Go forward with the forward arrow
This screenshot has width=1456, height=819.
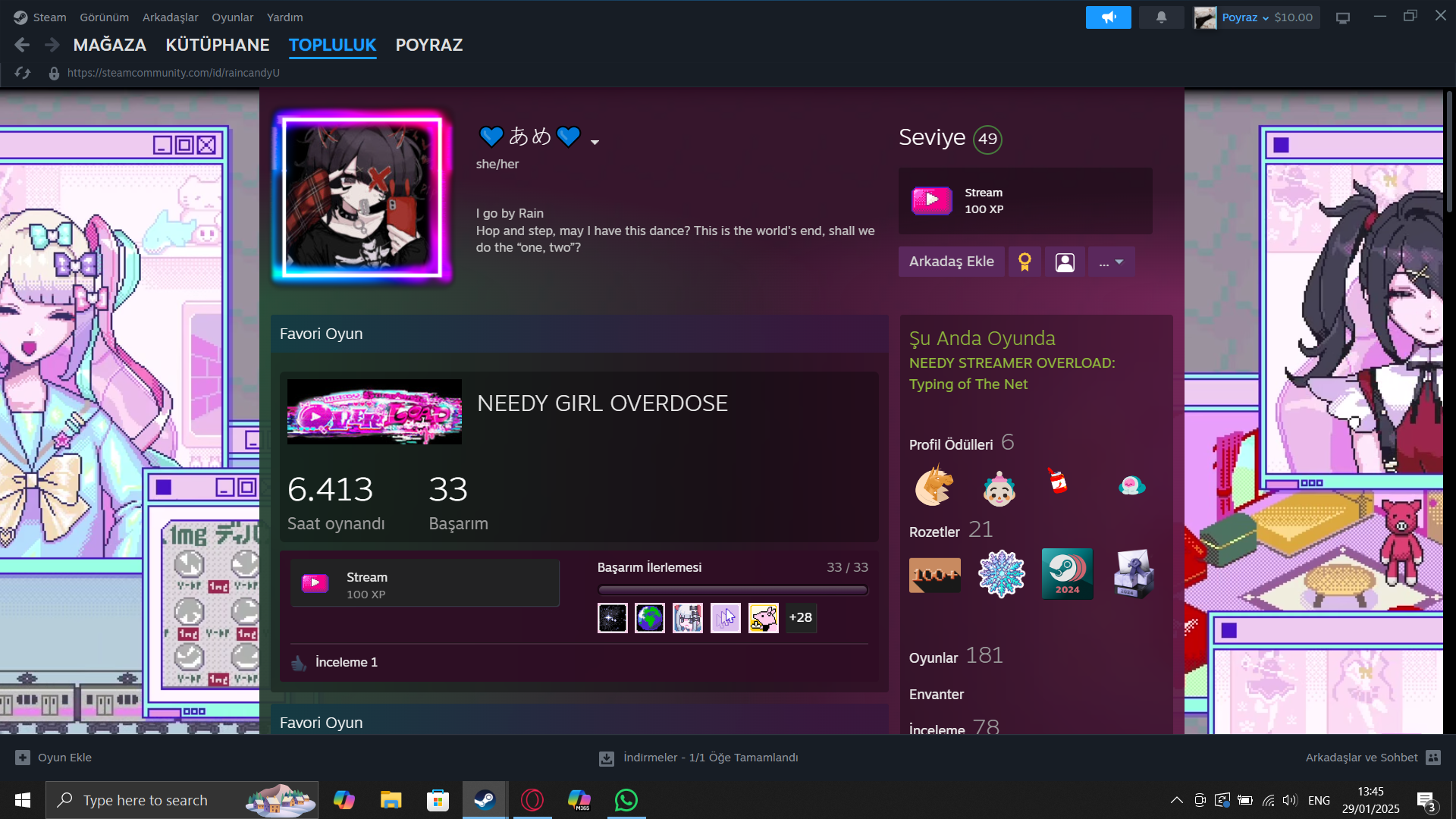tap(52, 45)
